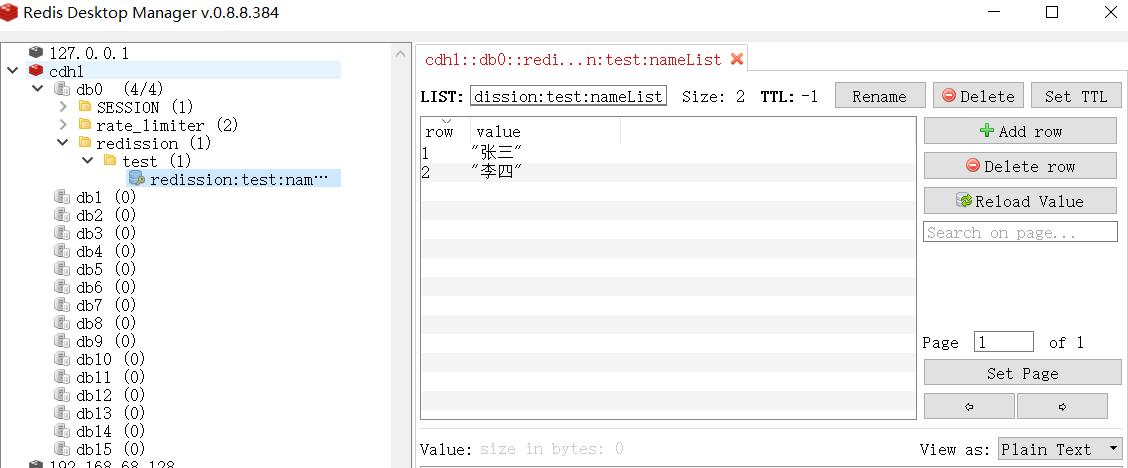The width and height of the screenshot is (1128, 468).
Task: Expand the SESSION namespace
Action: coord(63,107)
